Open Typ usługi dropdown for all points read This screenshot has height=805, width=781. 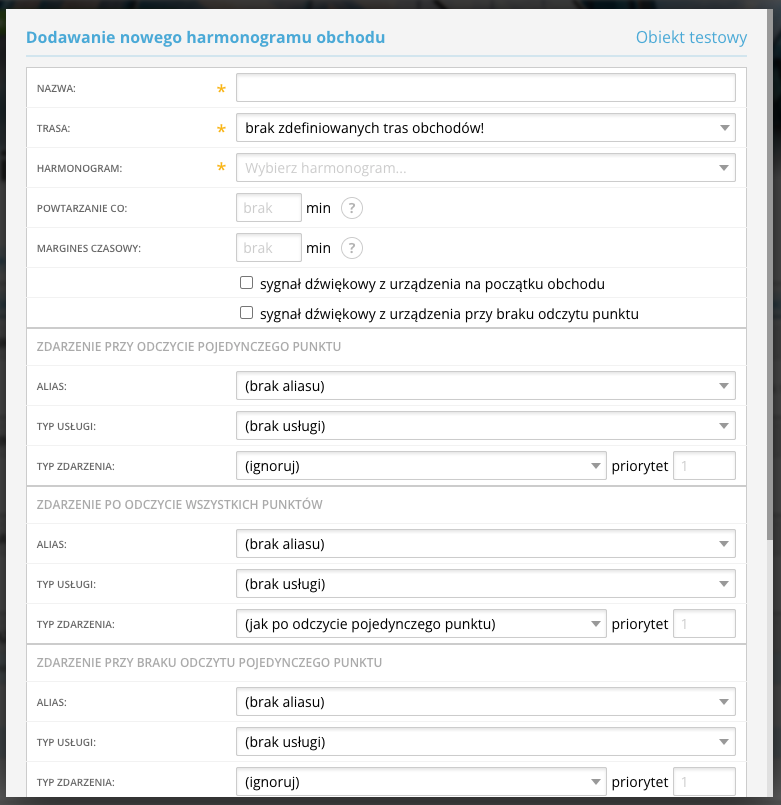click(x=485, y=584)
